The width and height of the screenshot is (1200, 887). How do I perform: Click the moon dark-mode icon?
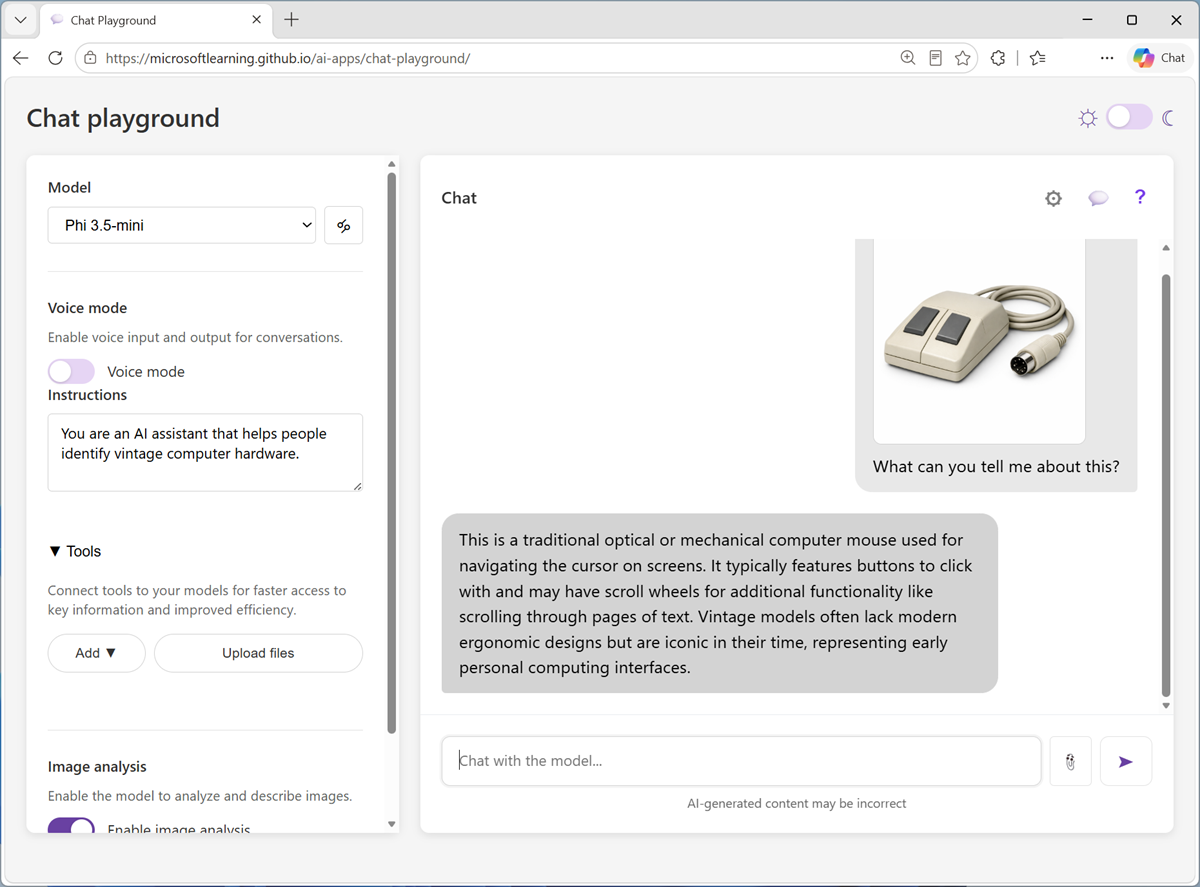pyautogui.click(x=1168, y=118)
